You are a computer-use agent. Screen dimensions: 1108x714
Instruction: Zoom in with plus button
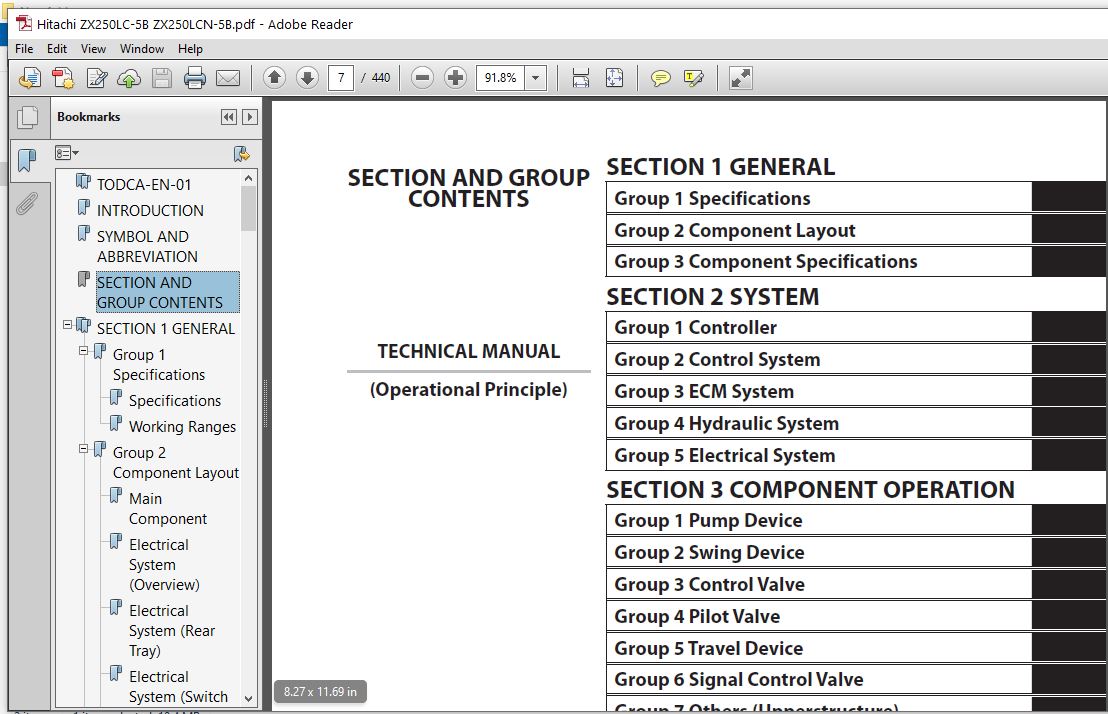[x=456, y=77]
